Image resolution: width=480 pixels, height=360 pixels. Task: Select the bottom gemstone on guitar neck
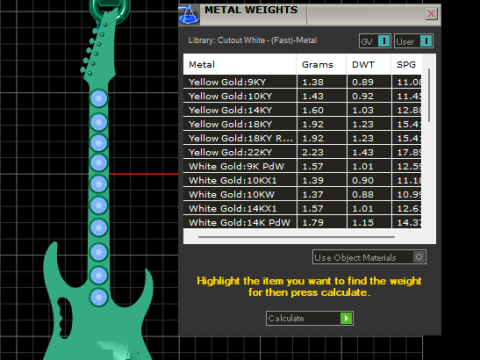tap(99, 297)
